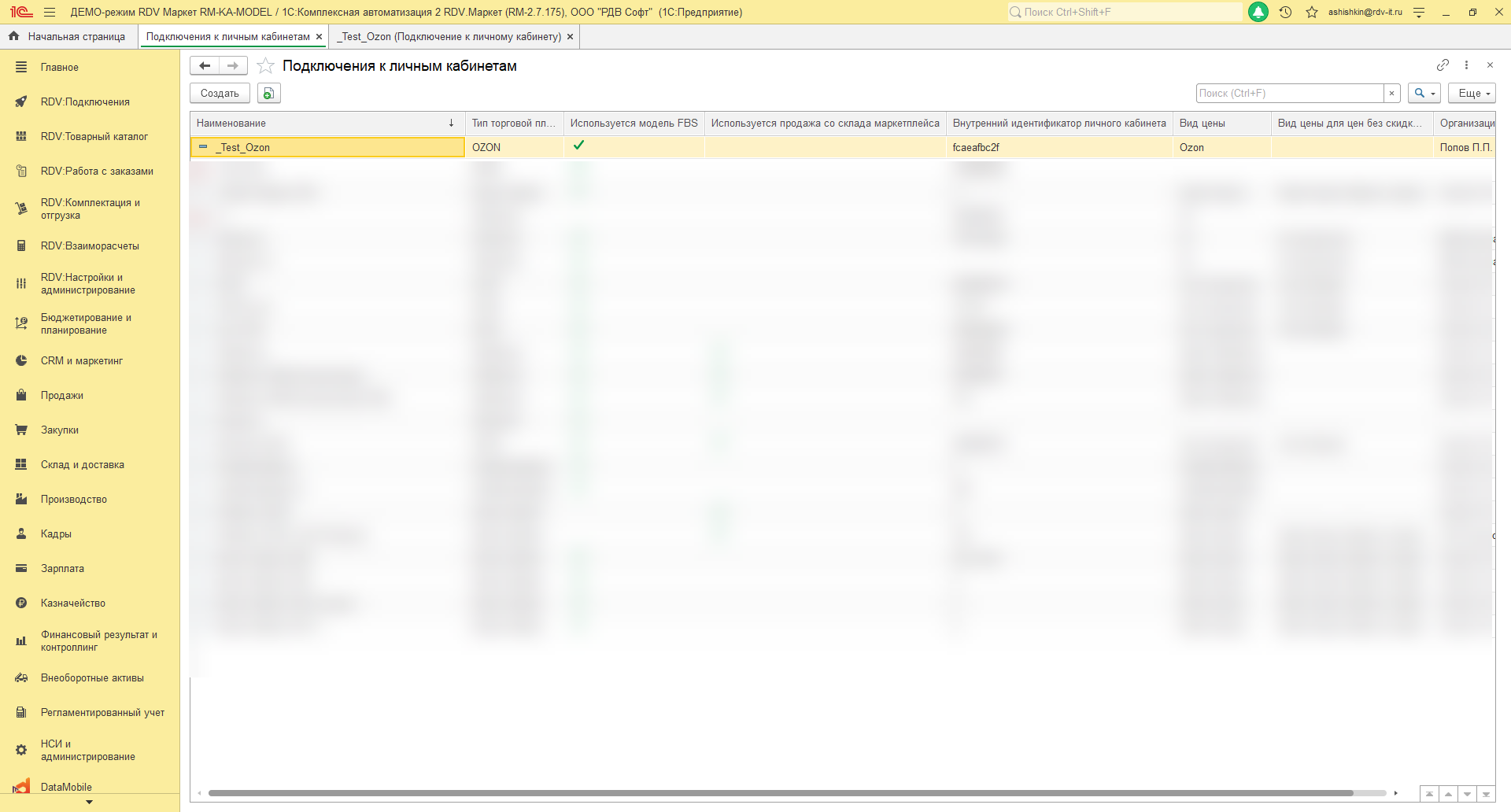The image size is (1511, 812).
Task: Go forward with the right arrow
Action: pos(233,66)
